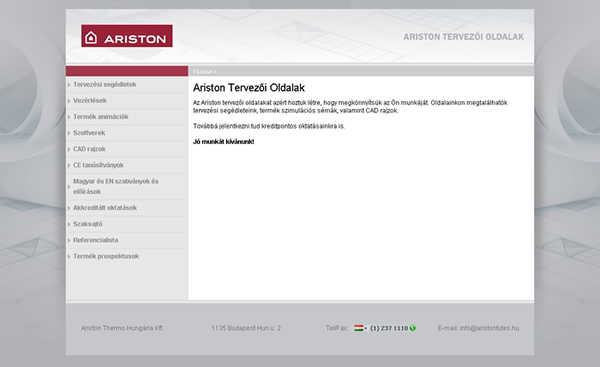Click the arrow beside Vezérlések

pyautogui.click(x=69, y=101)
